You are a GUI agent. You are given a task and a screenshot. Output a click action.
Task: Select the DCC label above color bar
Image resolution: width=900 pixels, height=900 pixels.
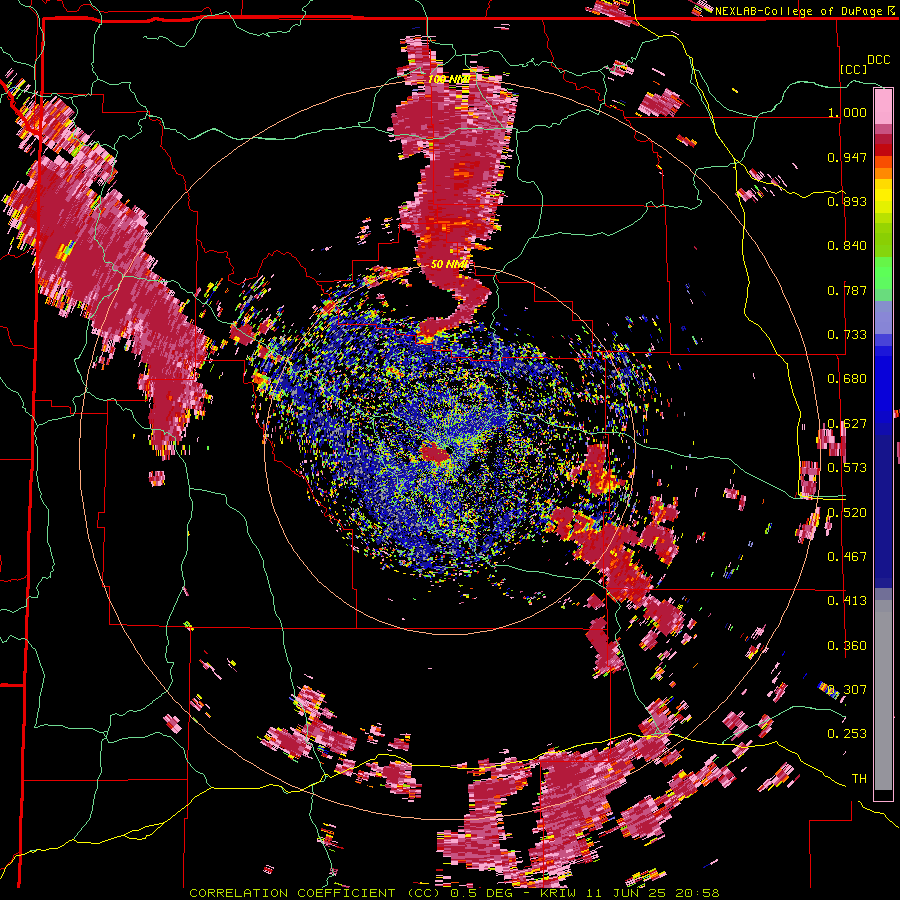[x=878, y=60]
